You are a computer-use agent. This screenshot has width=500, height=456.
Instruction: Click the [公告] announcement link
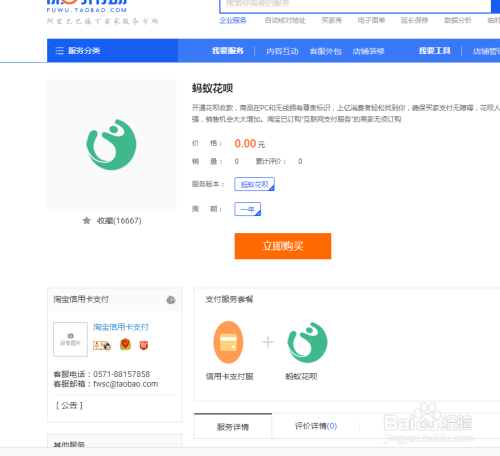69,405
